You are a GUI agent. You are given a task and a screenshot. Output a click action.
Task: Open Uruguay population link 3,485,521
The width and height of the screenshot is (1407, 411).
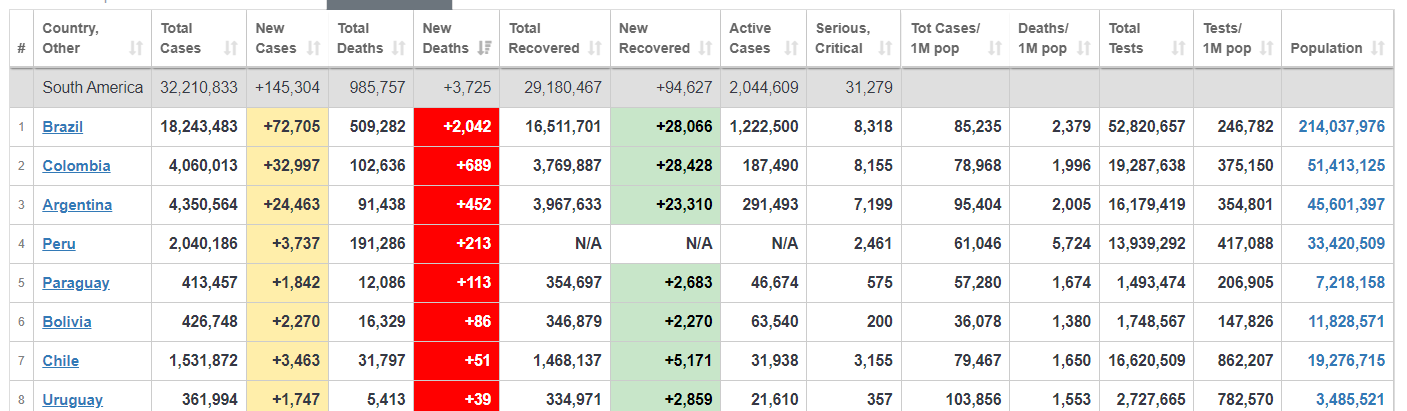pyautogui.click(x=1351, y=400)
